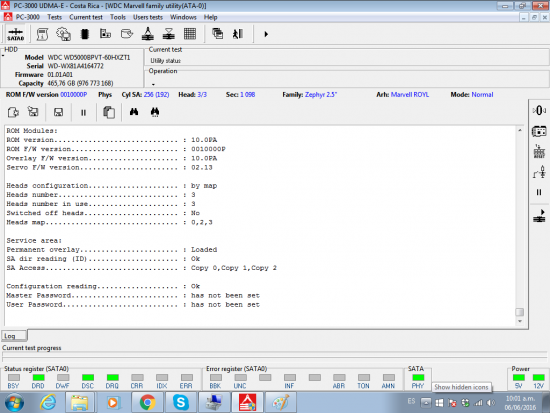This screenshot has width=550, height=413.
Task: Click the exit running-figure icon
Action: pyautogui.click(x=238, y=34)
